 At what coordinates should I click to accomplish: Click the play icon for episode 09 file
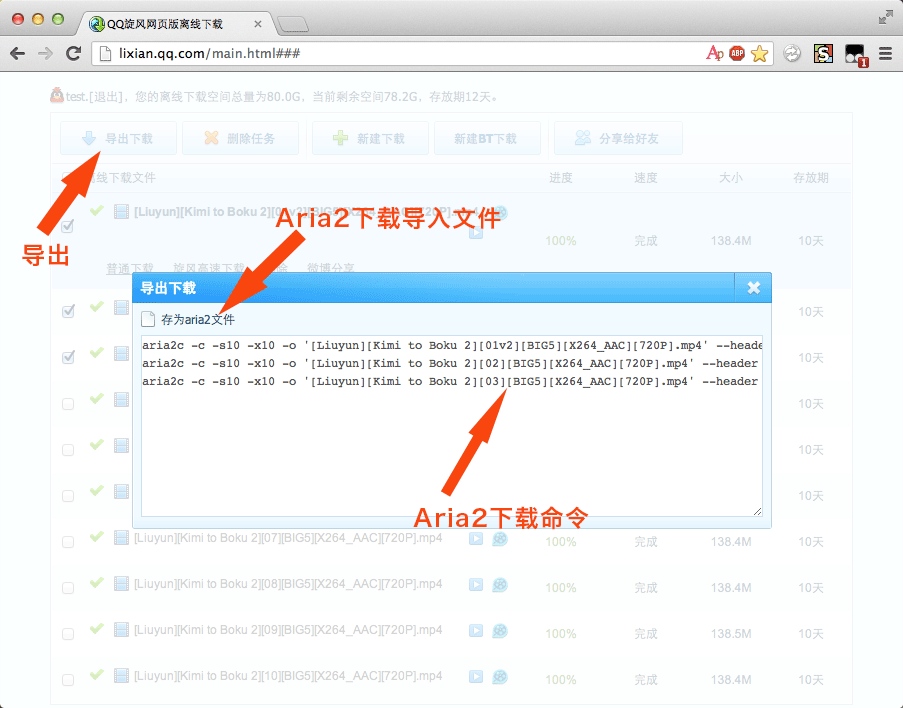(x=476, y=630)
